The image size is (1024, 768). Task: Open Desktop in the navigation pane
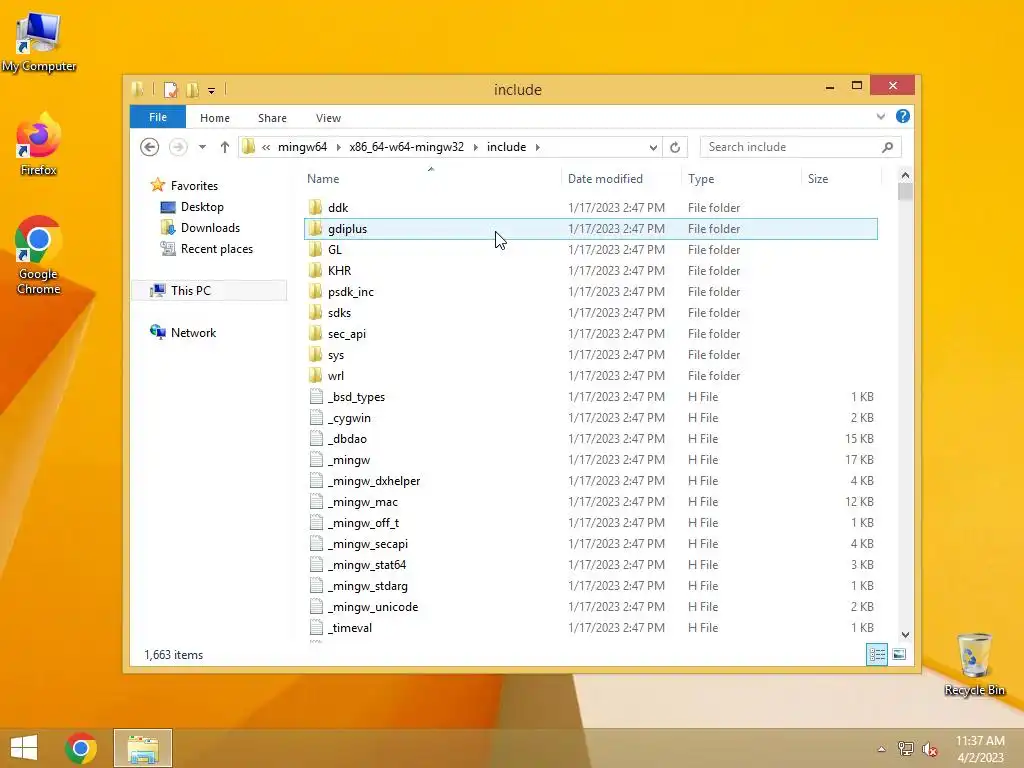pyautogui.click(x=202, y=207)
